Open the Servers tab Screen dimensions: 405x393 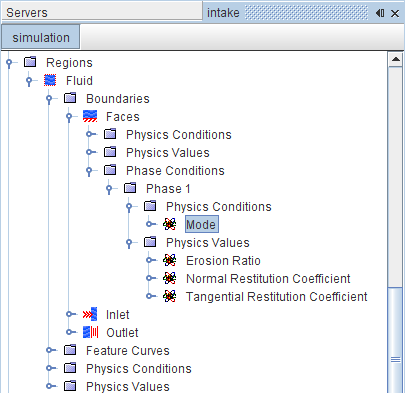pos(27,13)
